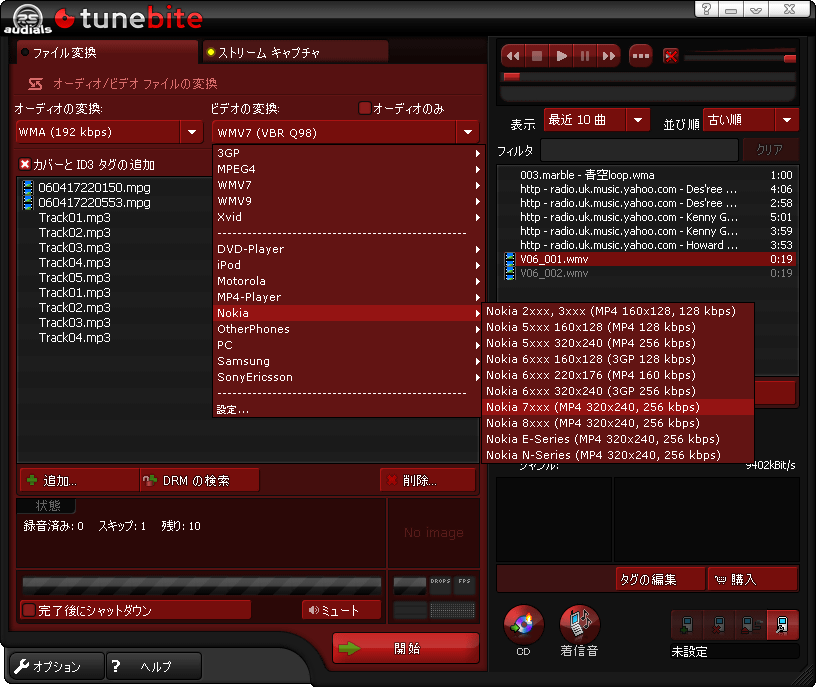The width and height of the screenshot is (816, 687).
Task: Click the film icon beside 060417220150.mpg
Action: pos(28,187)
